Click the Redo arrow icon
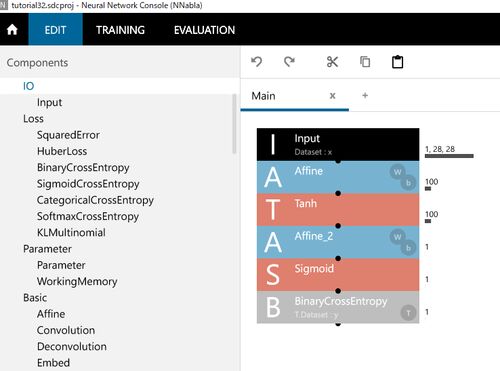Screen dimensions: 500x371 (x=289, y=62)
